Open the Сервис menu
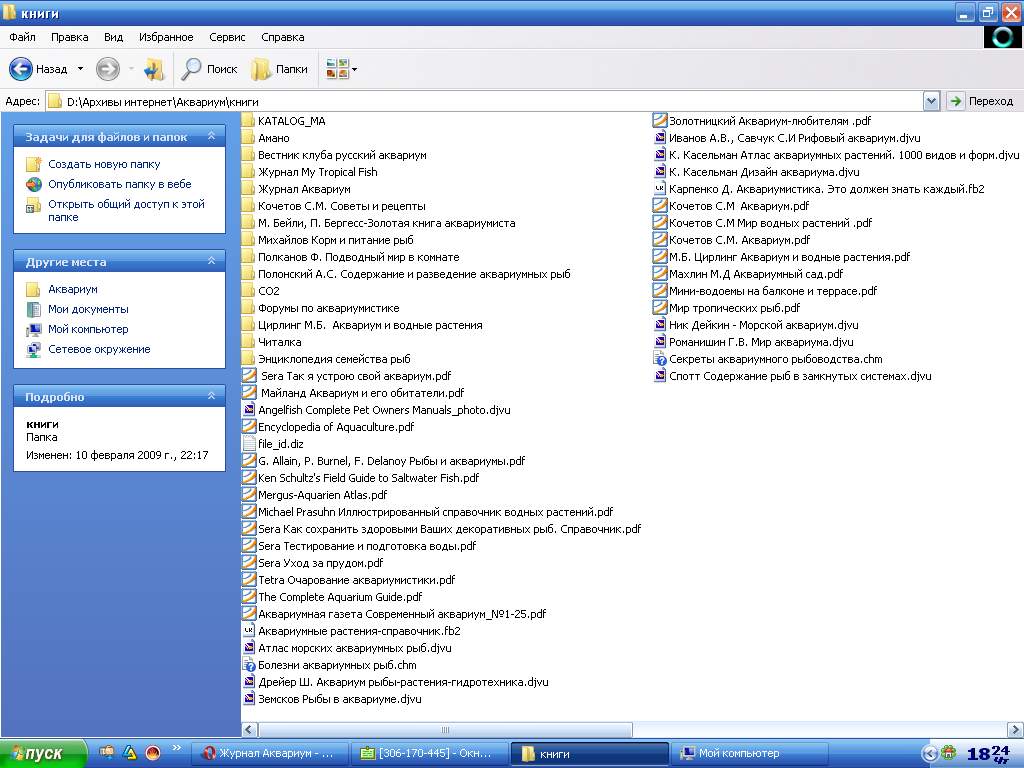 [227, 37]
